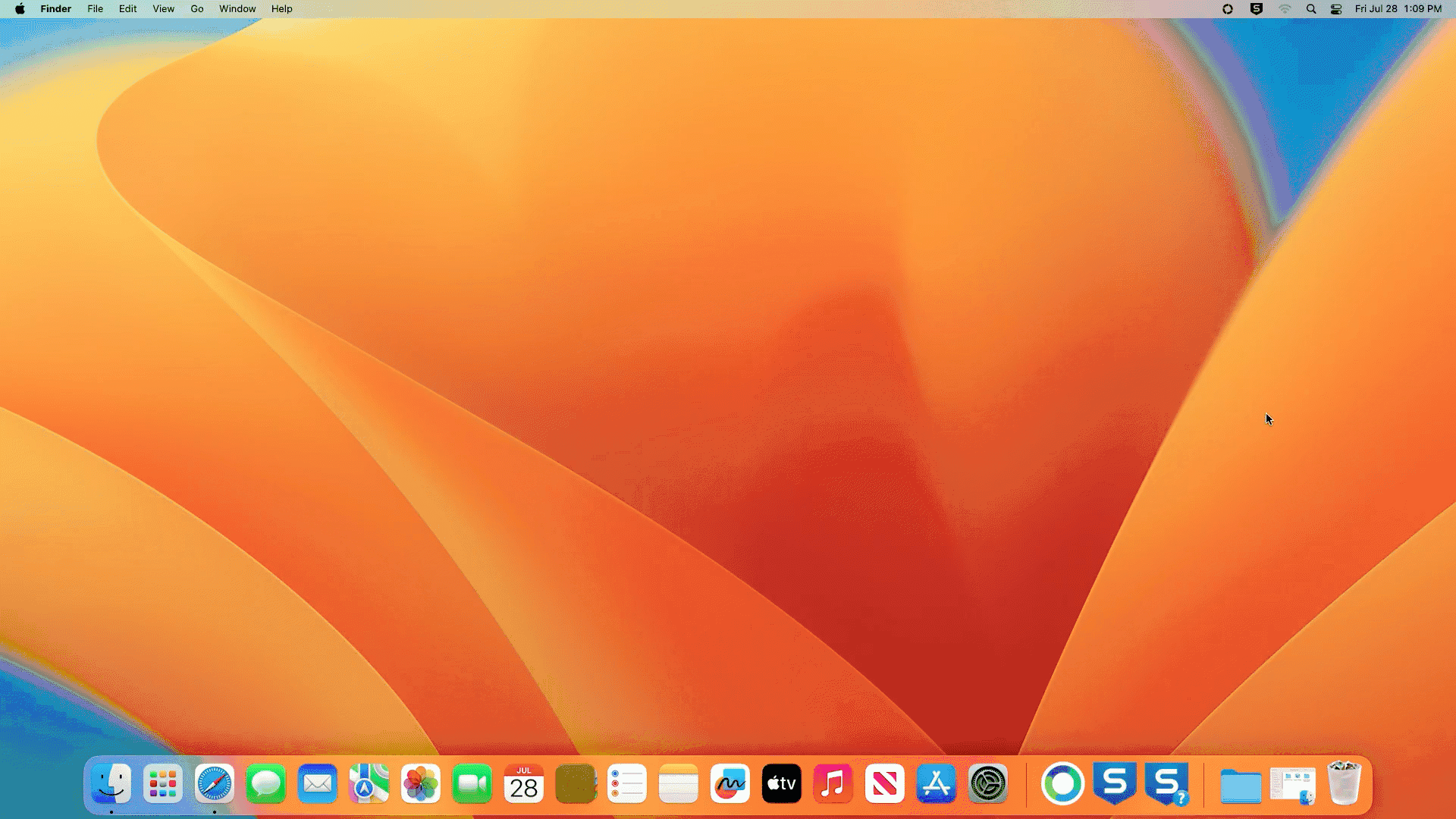Open Safari from the Dock
Screen dimensions: 1456x819
[215, 783]
